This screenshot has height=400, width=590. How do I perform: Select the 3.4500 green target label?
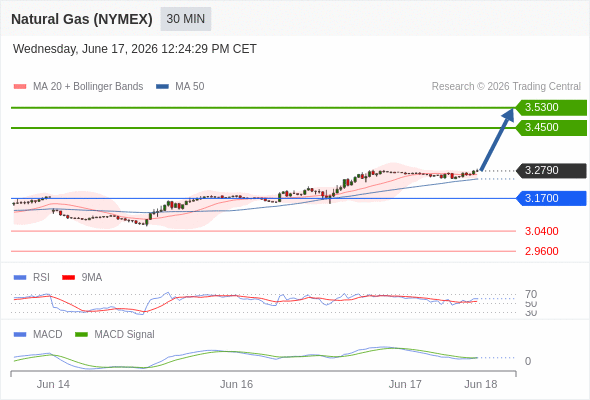click(551, 128)
